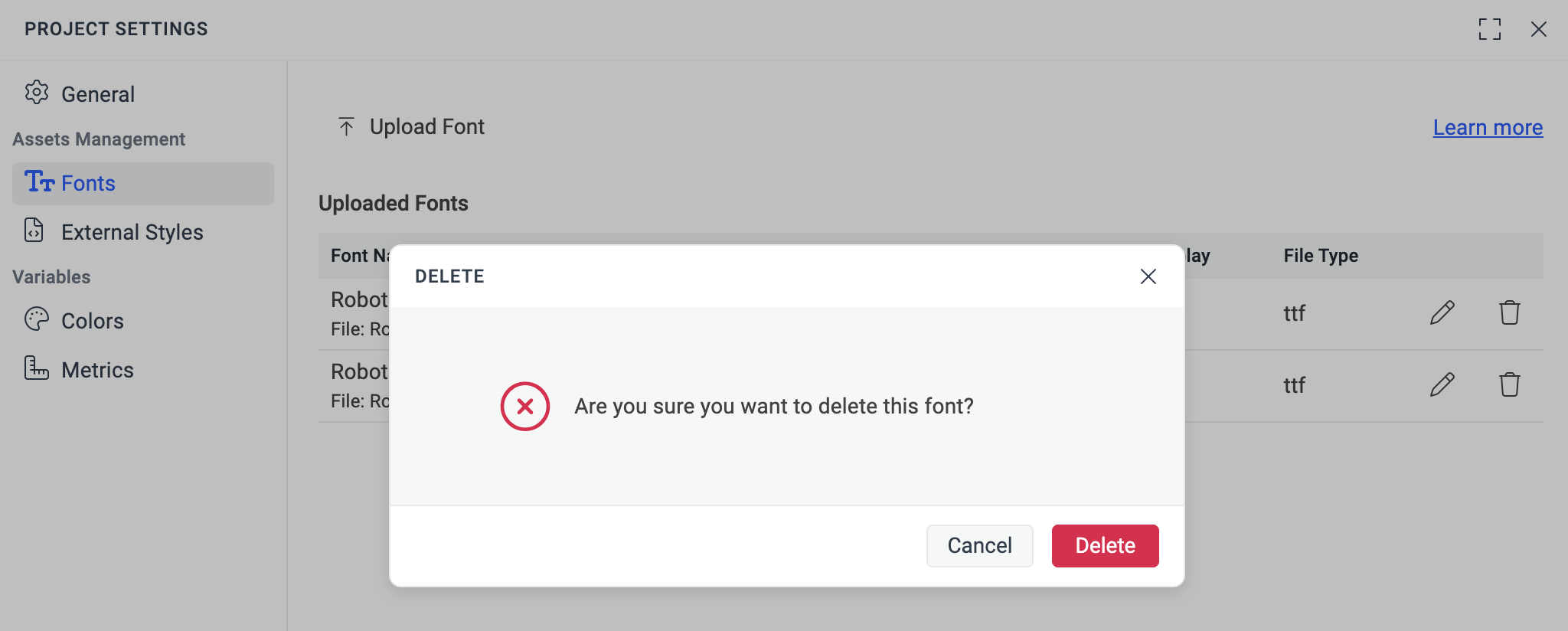This screenshot has height=631, width=1568.
Task: Confirm by pressing the Delete button
Action: click(1105, 545)
